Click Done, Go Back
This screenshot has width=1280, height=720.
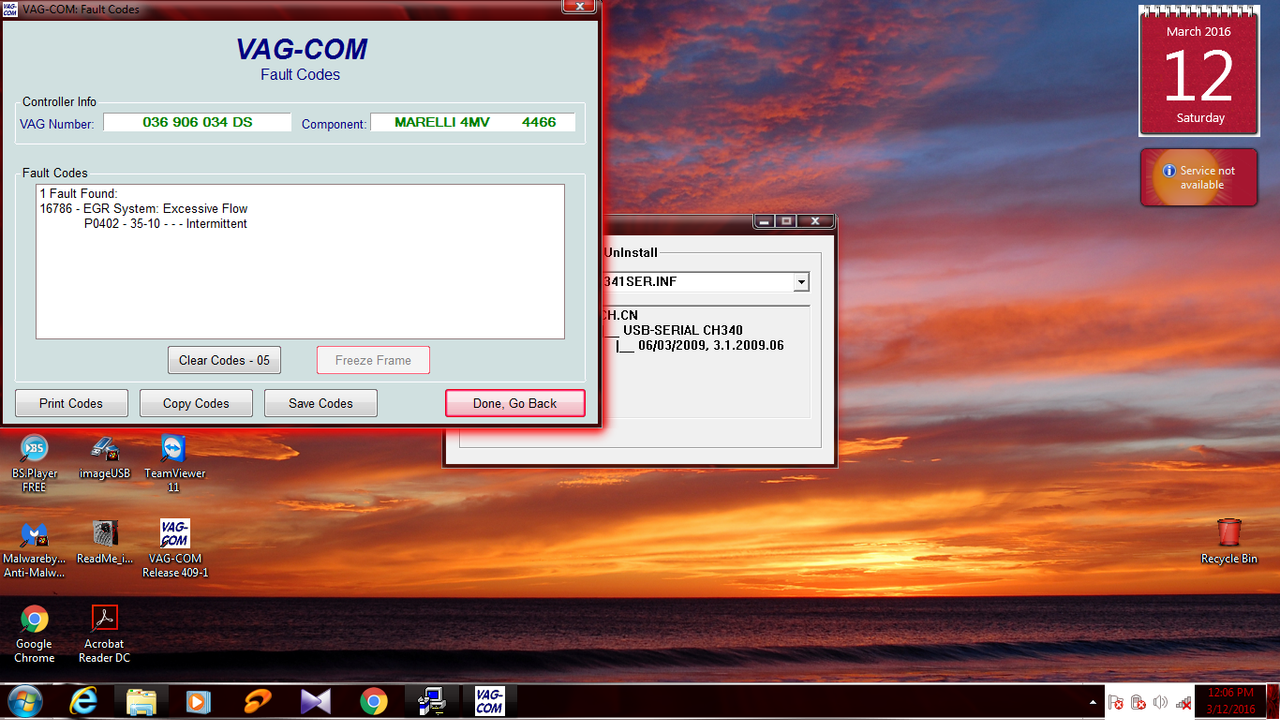(515, 403)
